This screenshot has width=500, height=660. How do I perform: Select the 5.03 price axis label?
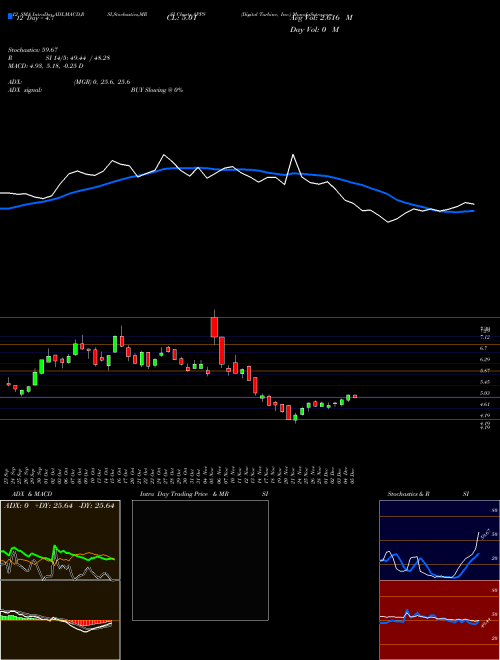[x=484, y=393]
